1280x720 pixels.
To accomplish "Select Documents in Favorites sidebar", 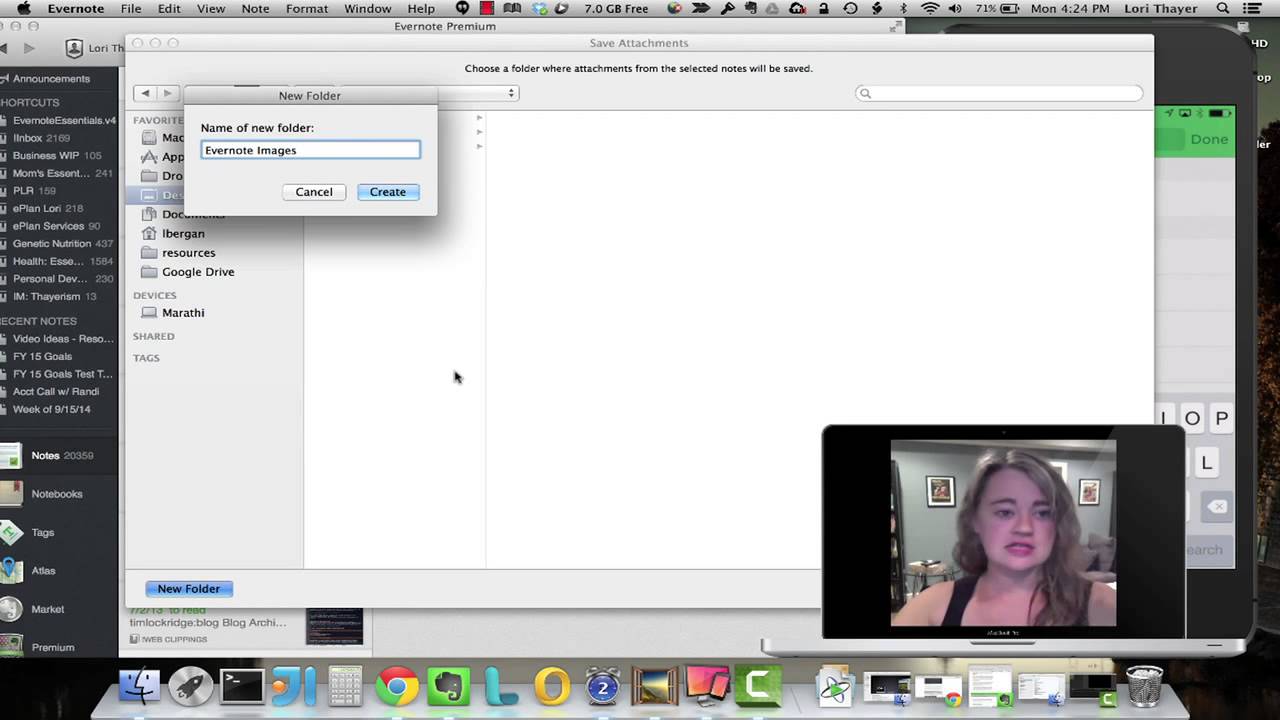I will click(193, 214).
